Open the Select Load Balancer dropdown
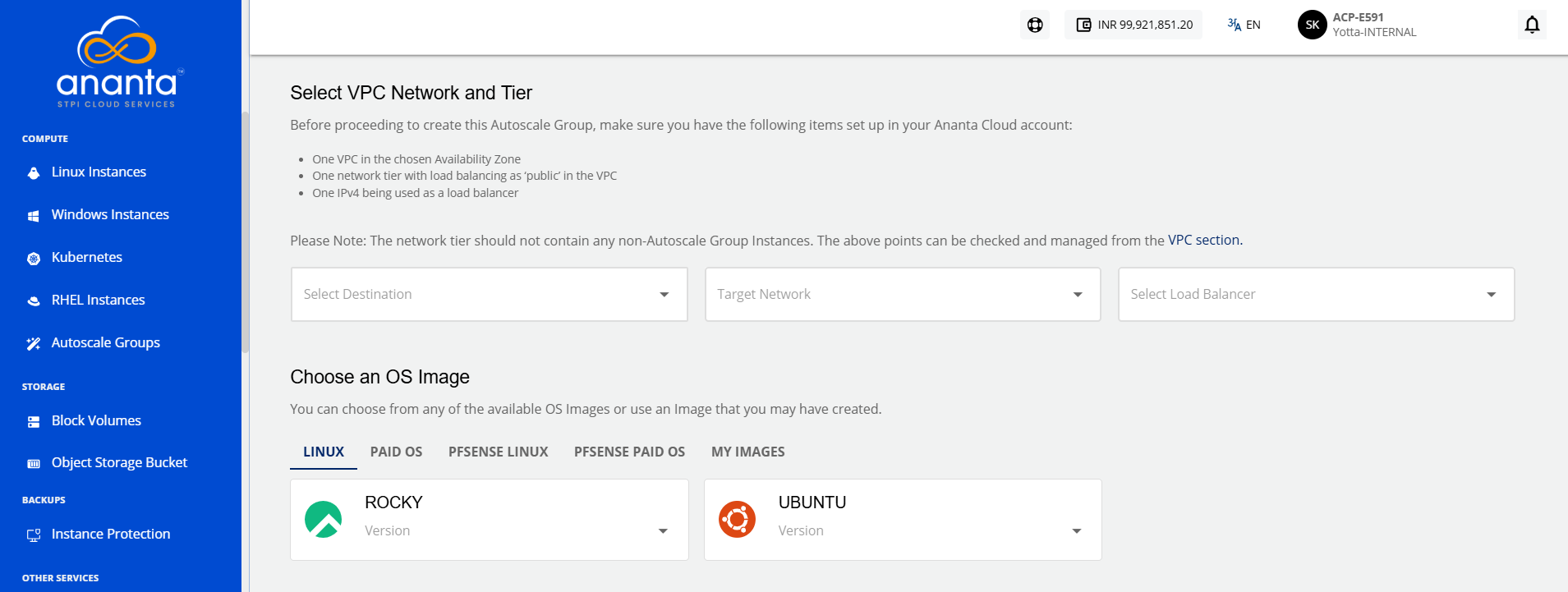 tap(1316, 294)
